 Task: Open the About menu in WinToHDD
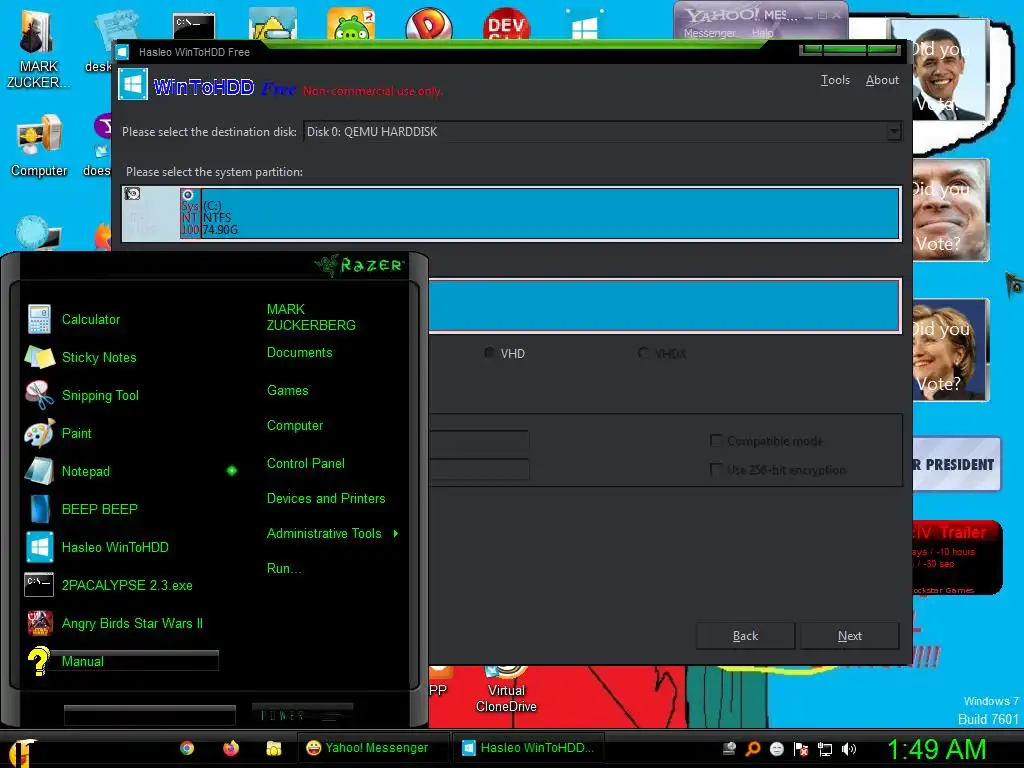click(882, 80)
